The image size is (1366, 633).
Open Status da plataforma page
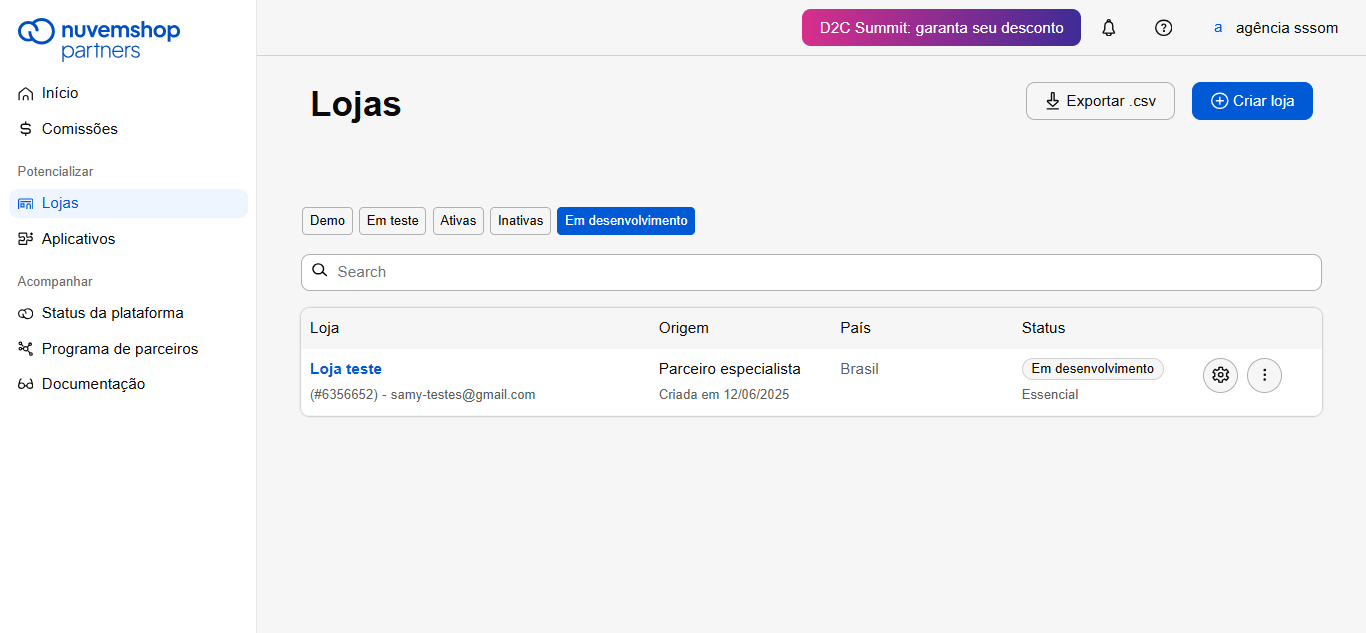pos(112,313)
